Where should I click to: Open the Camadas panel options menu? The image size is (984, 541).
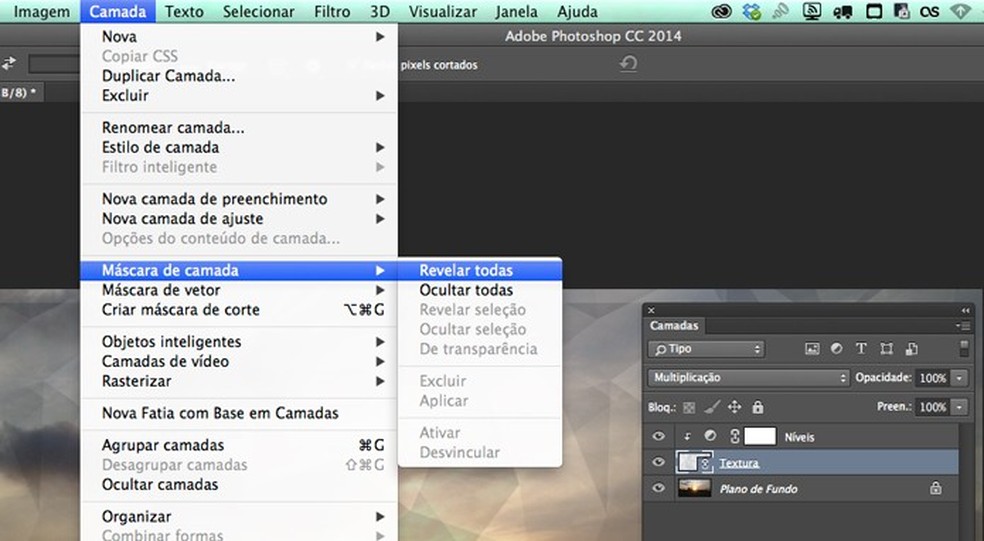tap(963, 326)
